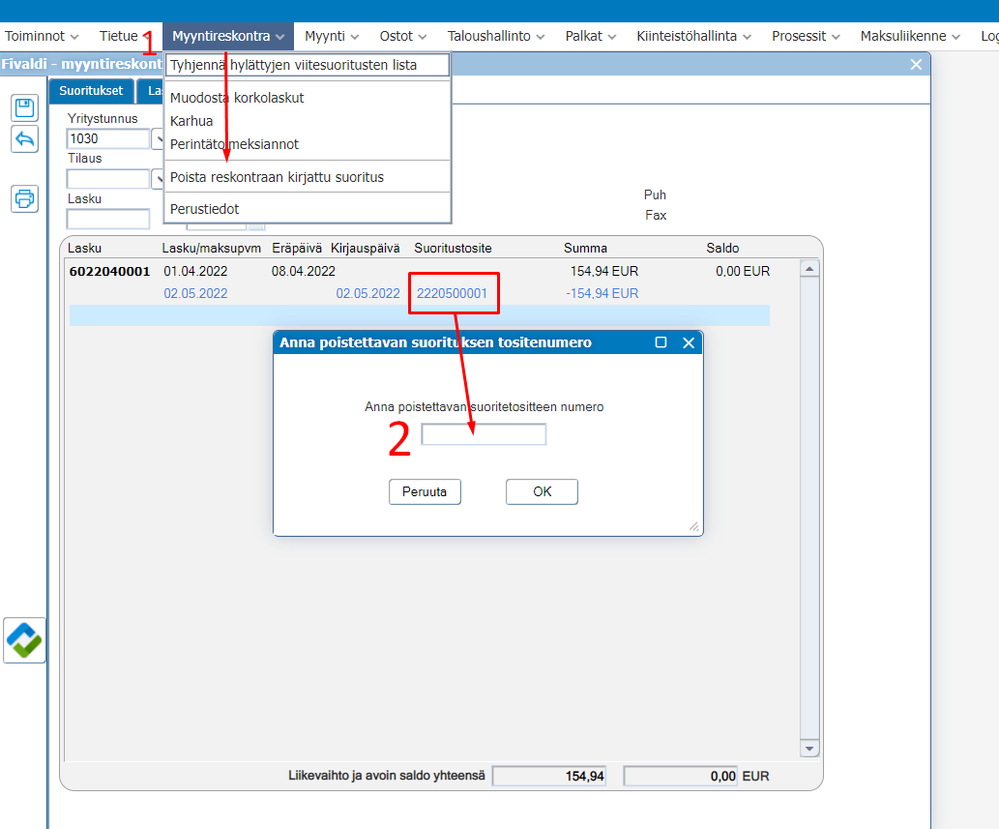
Task: Click the 154,94 EUR invoice sum
Action: coord(604,271)
